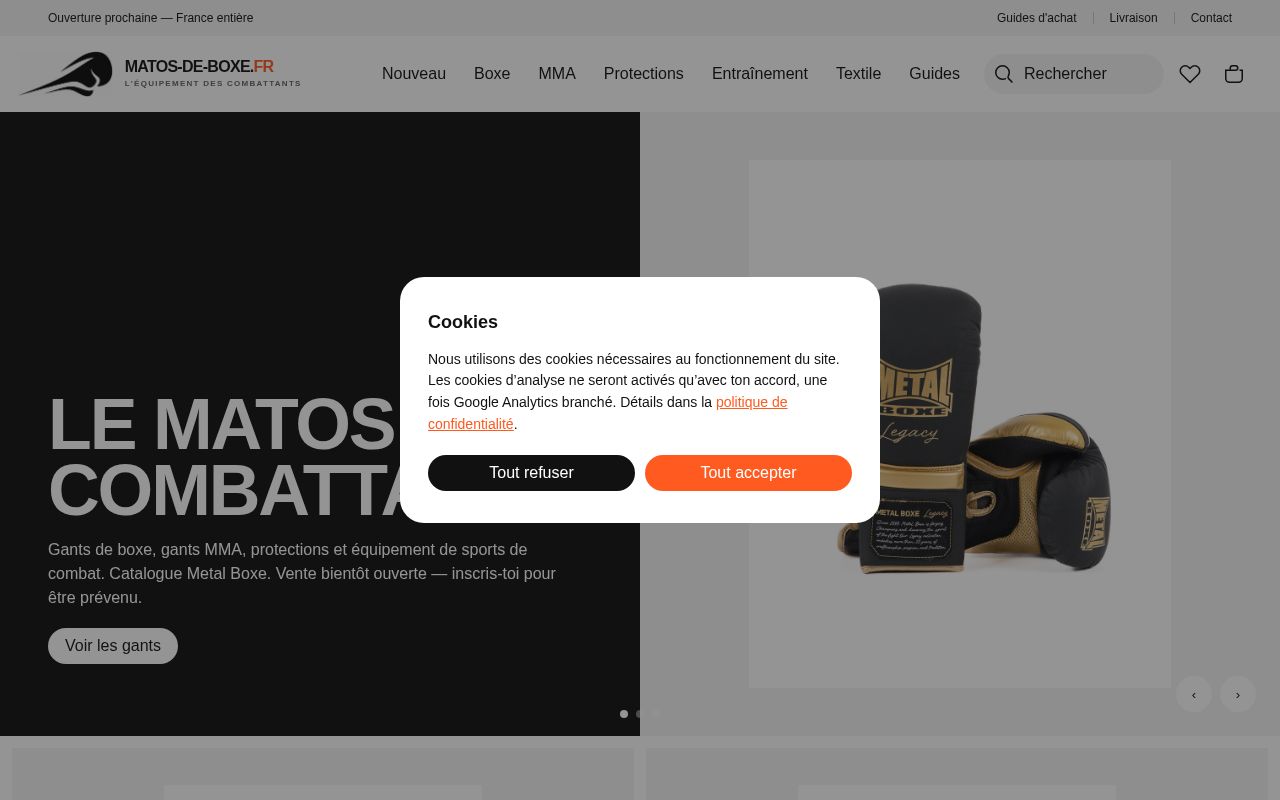Focus the Rechercher search field
Screen dimensions: 1280x800
pyautogui.click(x=1074, y=74)
